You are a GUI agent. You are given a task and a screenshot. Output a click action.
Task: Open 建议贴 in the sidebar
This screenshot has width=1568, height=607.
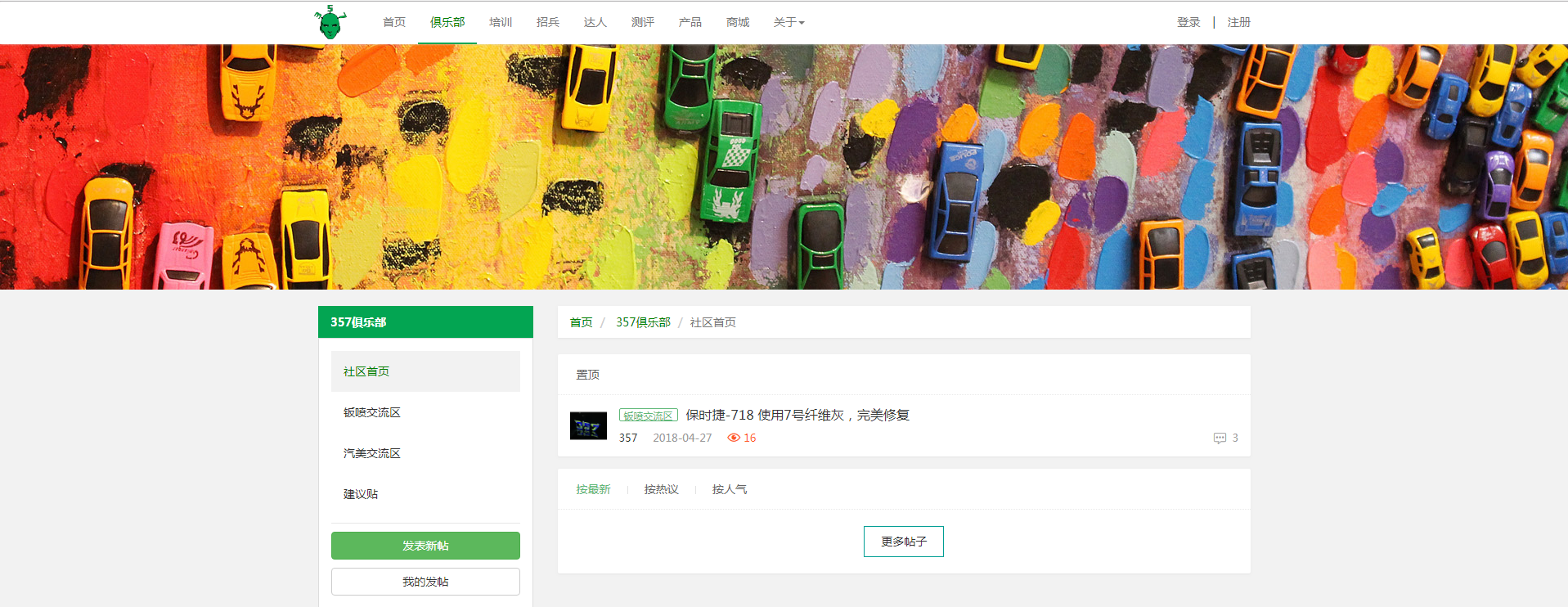click(x=425, y=494)
